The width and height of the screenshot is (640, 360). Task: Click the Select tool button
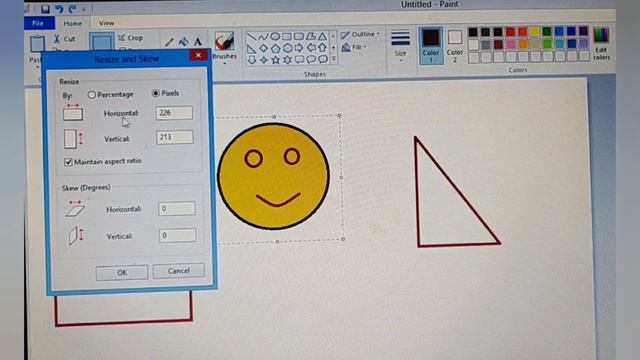coord(101,42)
